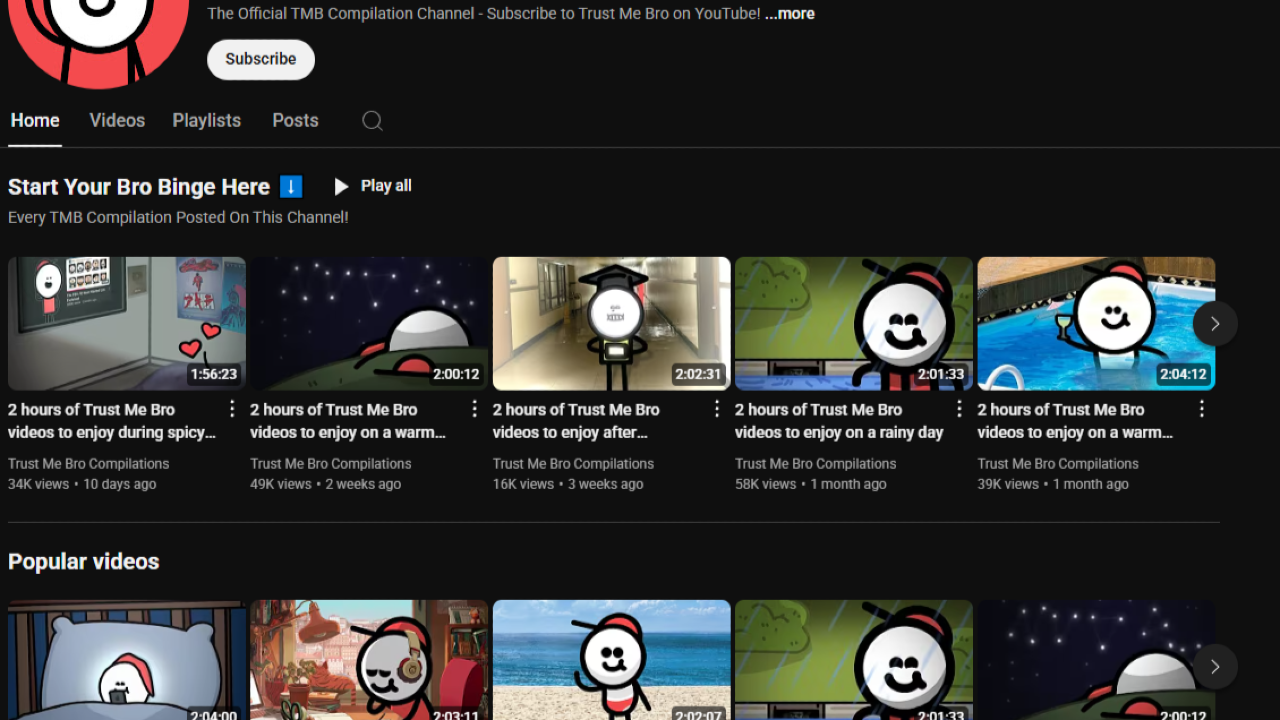Viewport: 1280px width, 720px height.
Task: Open channel name under the 58K views video
Action: click(x=816, y=464)
